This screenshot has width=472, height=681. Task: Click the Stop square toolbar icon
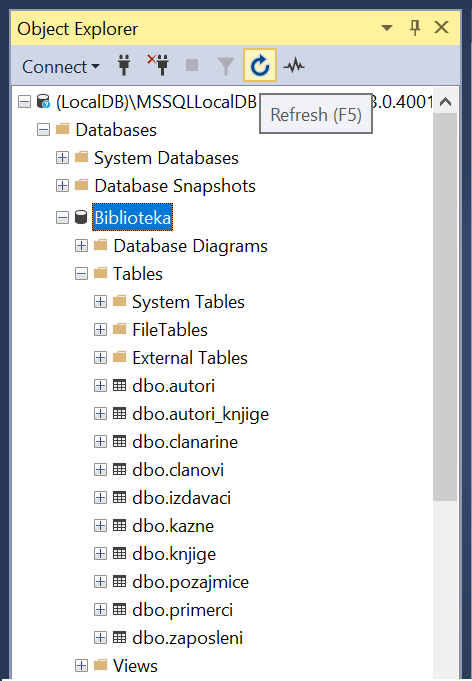click(192, 65)
